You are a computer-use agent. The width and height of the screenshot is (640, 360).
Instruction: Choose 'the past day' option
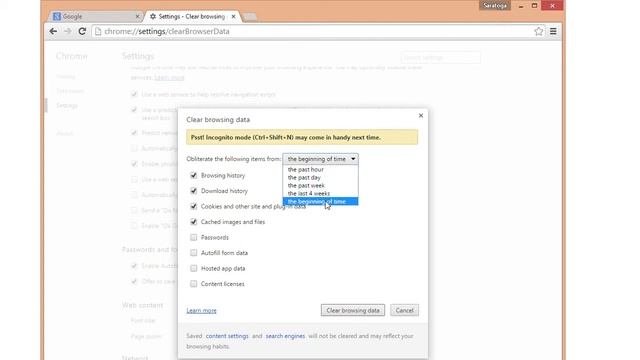(x=320, y=178)
